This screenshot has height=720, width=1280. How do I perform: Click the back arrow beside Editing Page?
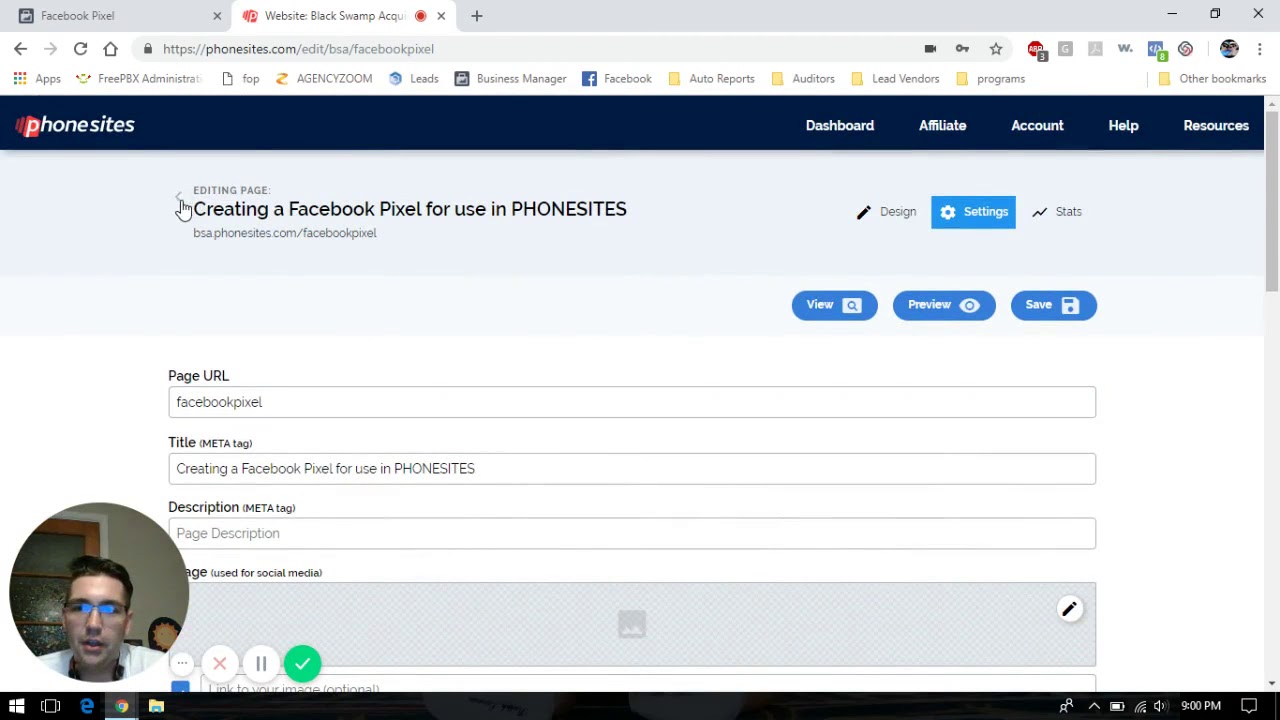pos(179,197)
